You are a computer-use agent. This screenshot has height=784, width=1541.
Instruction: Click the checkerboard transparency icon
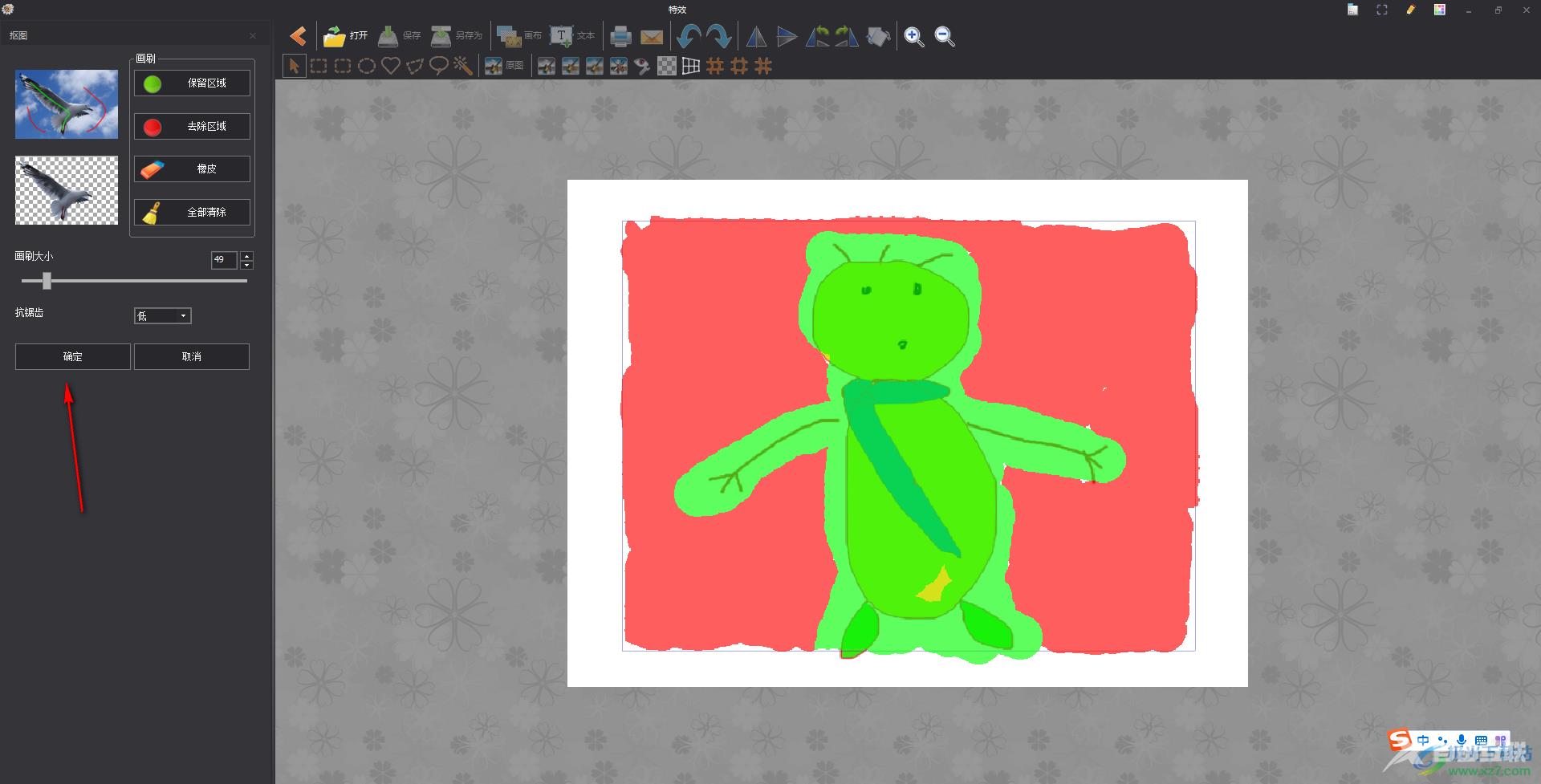coord(667,66)
